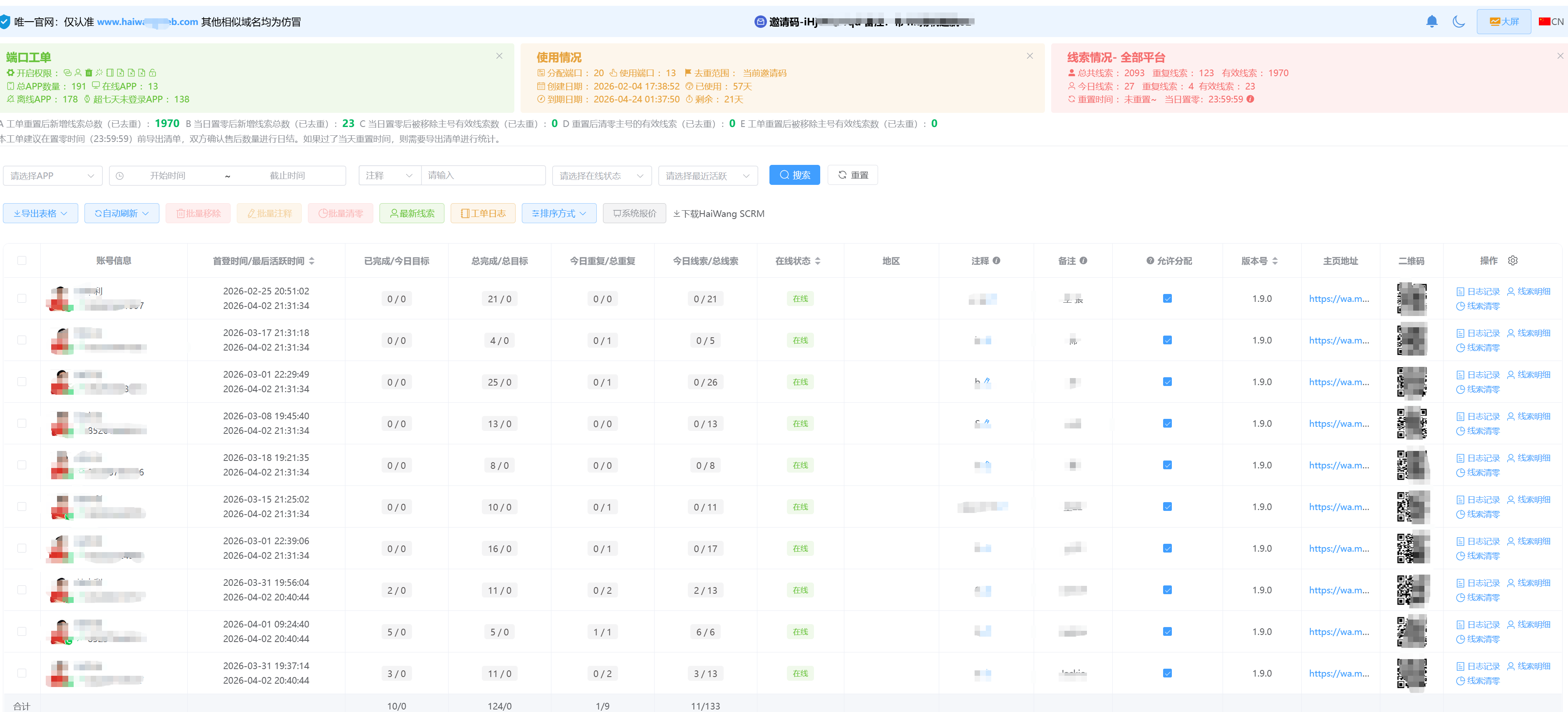The height and width of the screenshot is (712, 1568).
Task: Click the user permission icon next to 开启权限
Action: 78,72
